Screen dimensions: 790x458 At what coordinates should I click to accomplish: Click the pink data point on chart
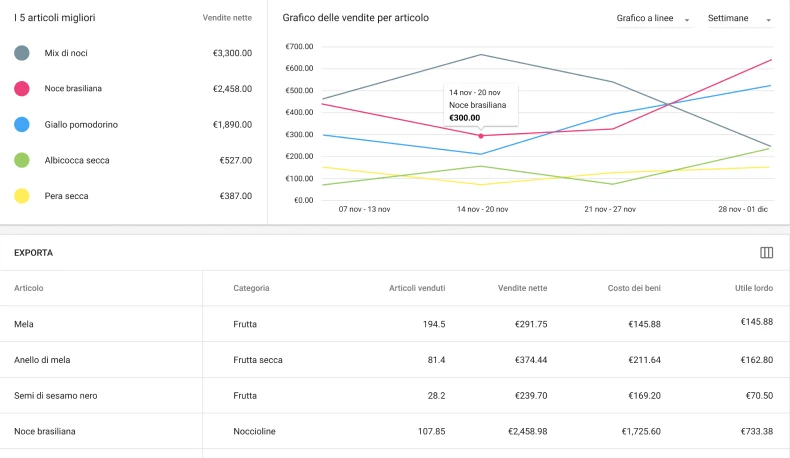[481, 135]
